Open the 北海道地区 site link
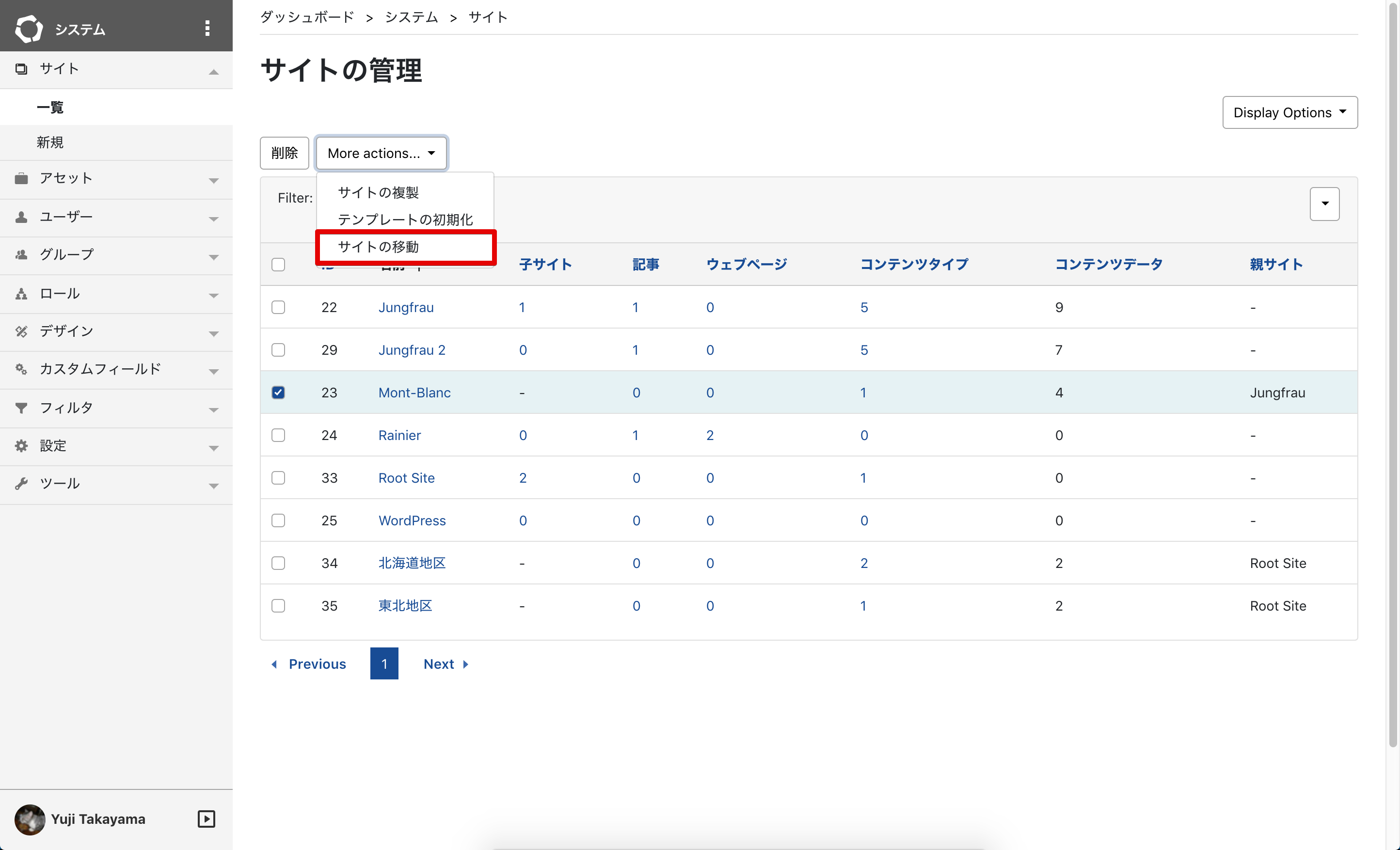 (x=412, y=563)
